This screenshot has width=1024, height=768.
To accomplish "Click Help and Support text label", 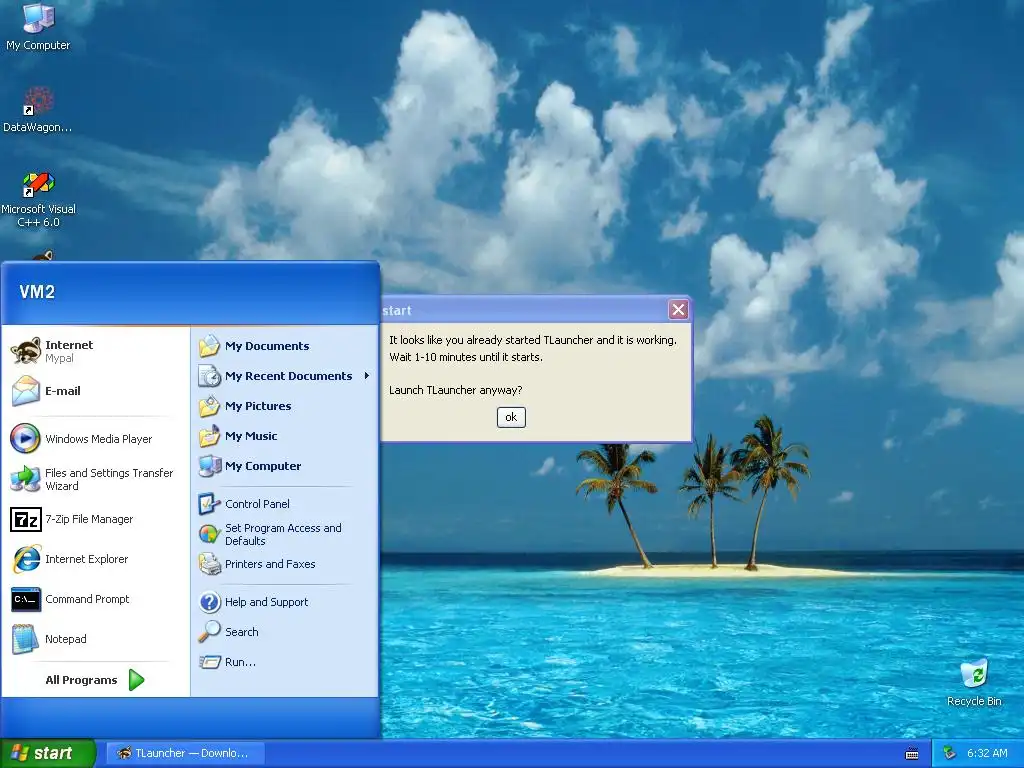I will [266, 601].
